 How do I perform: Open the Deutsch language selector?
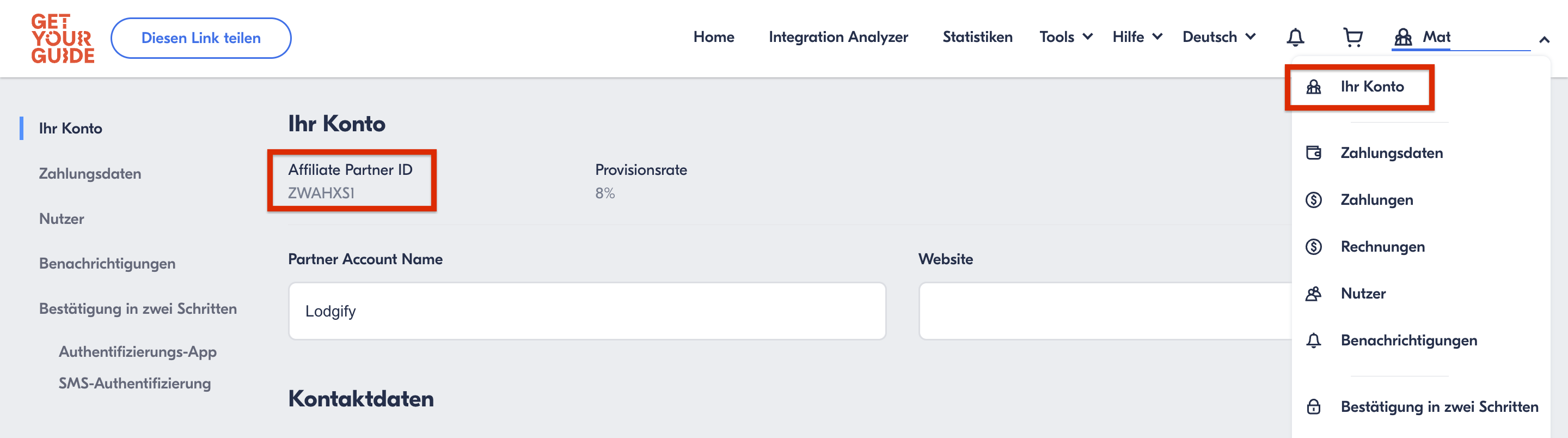(x=1218, y=37)
